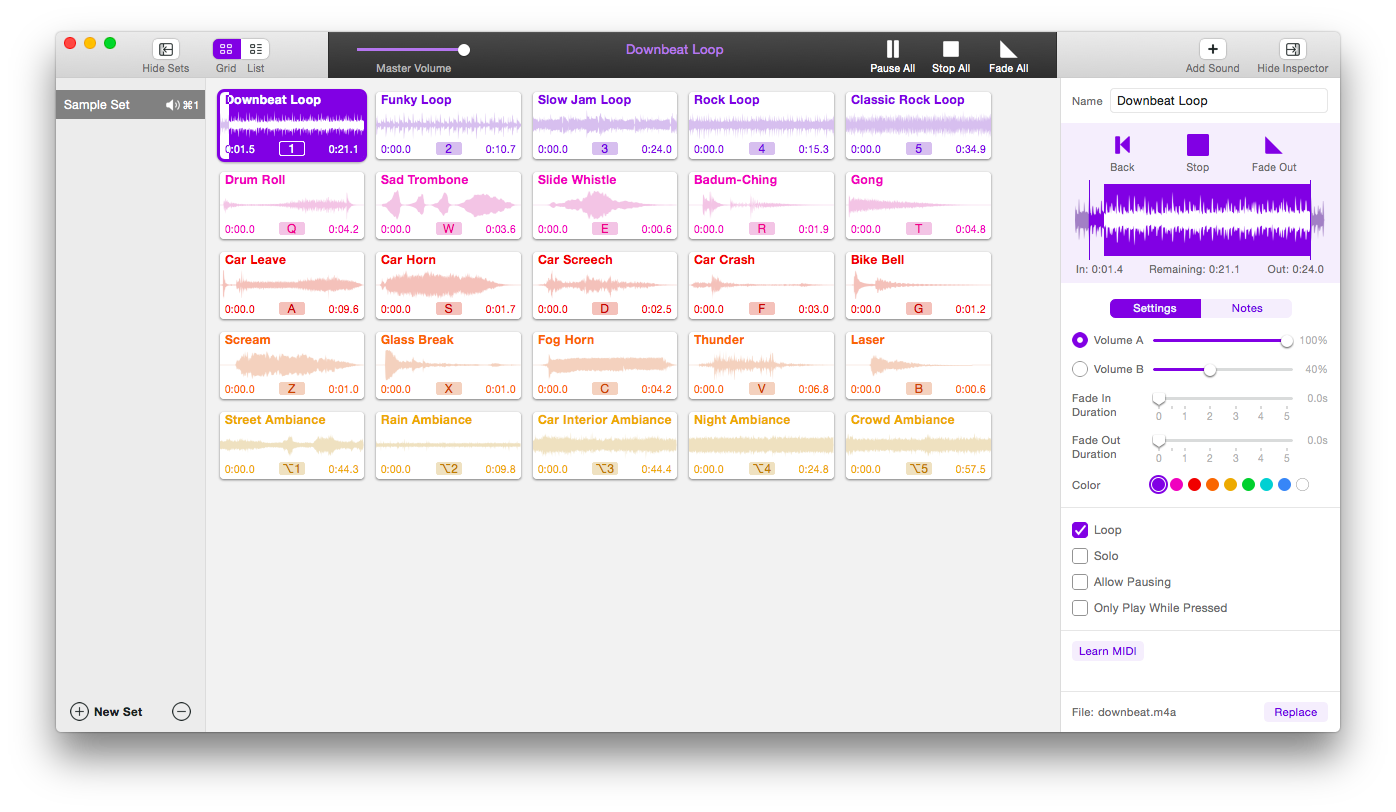Click the playing Downbeat Loop tile
The image size is (1396, 812).
(x=292, y=125)
